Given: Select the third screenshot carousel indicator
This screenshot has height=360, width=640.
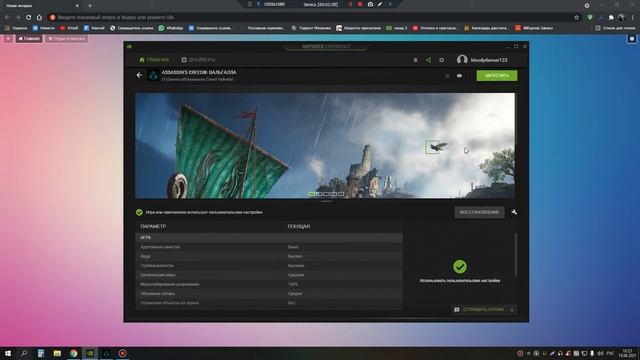Looking at the screenshot, I should click(x=326, y=194).
